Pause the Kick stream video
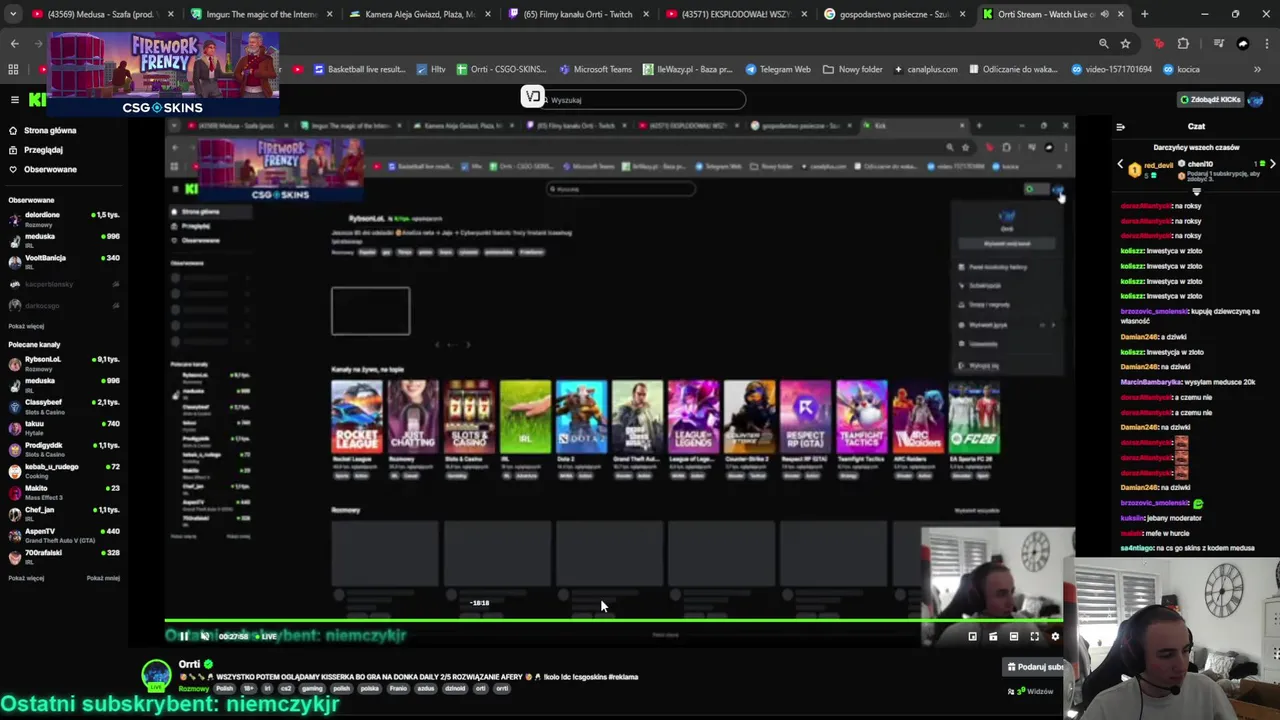This screenshot has width=1280, height=720. pyautogui.click(x=184, y=636)
